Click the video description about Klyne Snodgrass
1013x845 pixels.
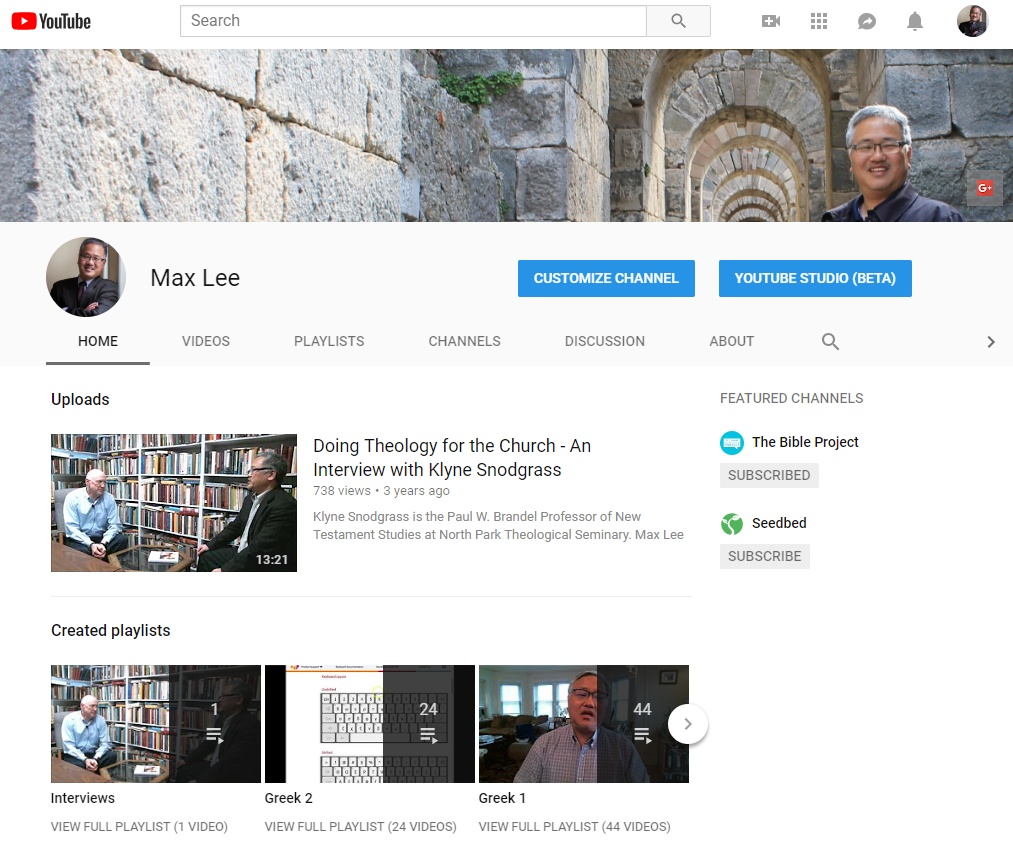point(498,525)
